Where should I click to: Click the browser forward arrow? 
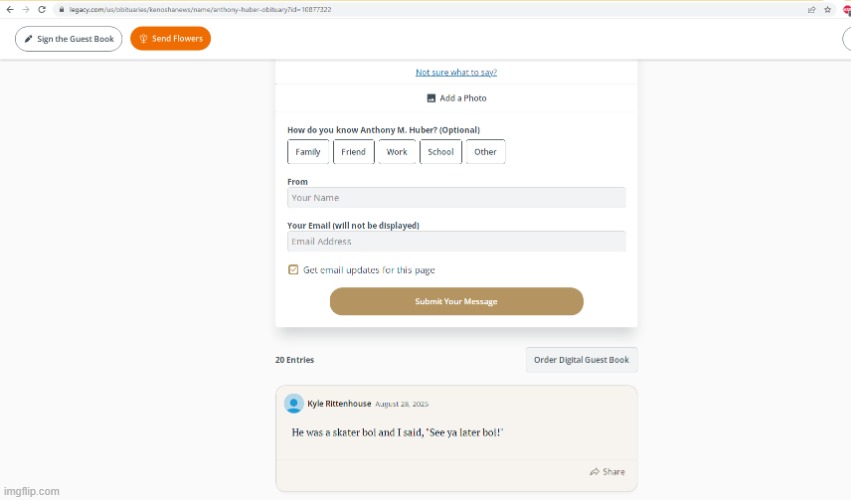(x=26, y=9)
